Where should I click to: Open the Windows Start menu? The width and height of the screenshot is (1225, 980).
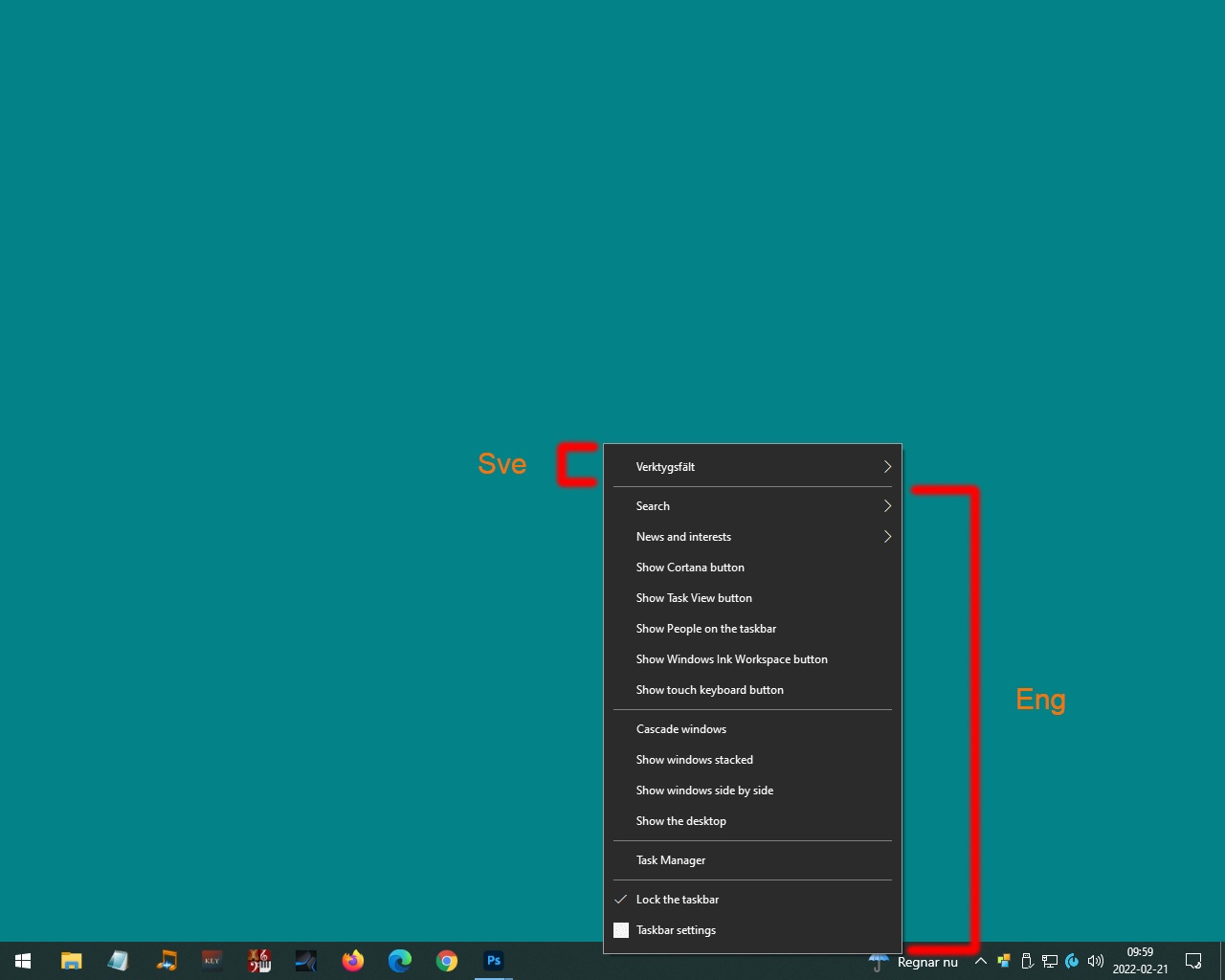coord(23,961)
